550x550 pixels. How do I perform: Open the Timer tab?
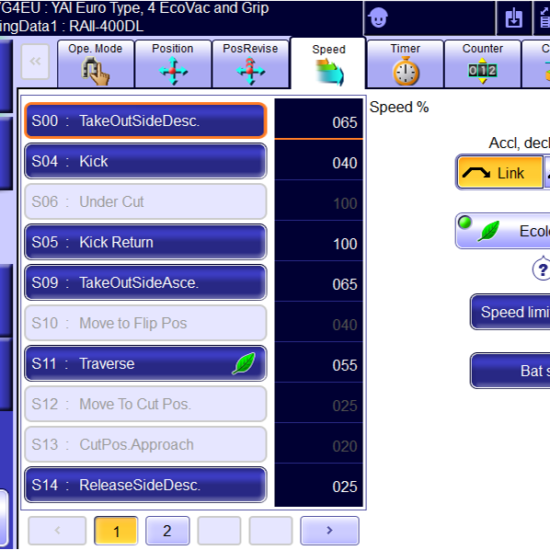click(405, 64)
